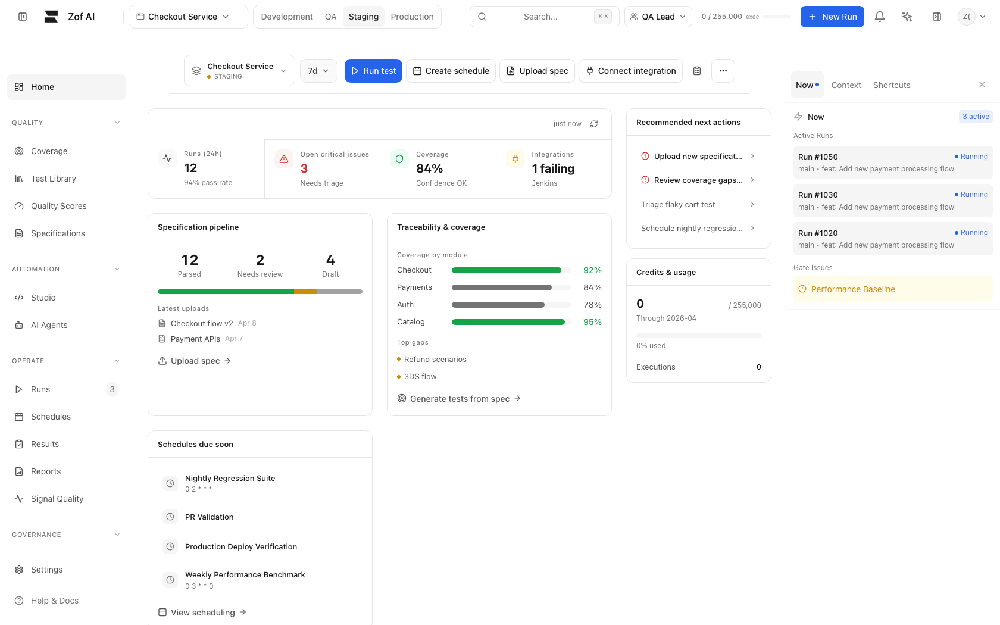This screenshot has height=625, width=1000.
Task: Click the Runs (24h) pulse icon
Action: (x=167, y=158)
